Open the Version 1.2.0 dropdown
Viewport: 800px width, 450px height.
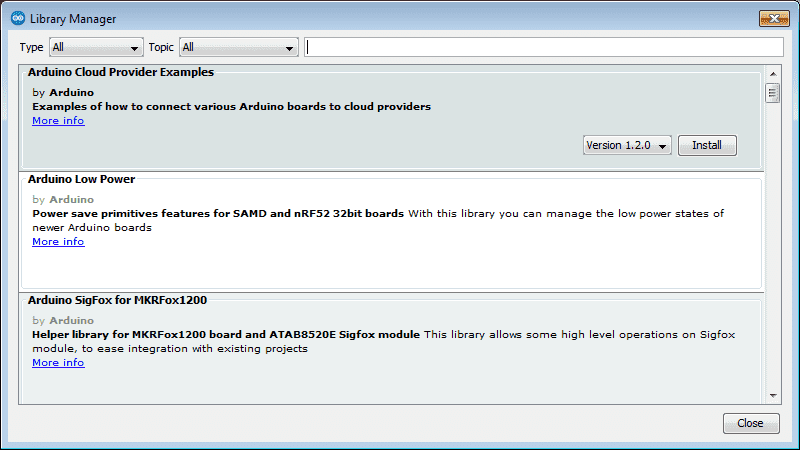627,145
